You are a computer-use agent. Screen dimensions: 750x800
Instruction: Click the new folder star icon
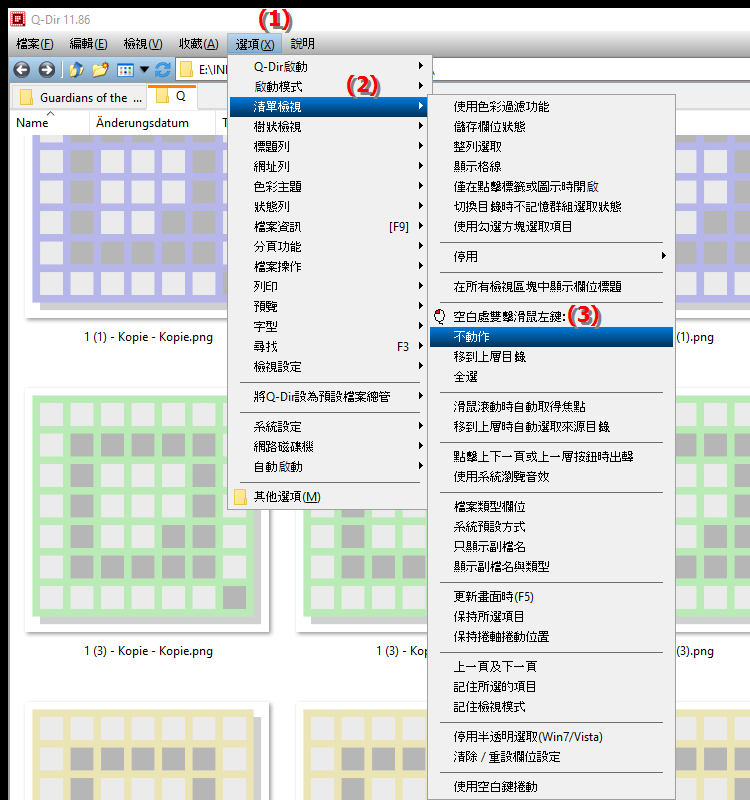[x=100, y=69]
